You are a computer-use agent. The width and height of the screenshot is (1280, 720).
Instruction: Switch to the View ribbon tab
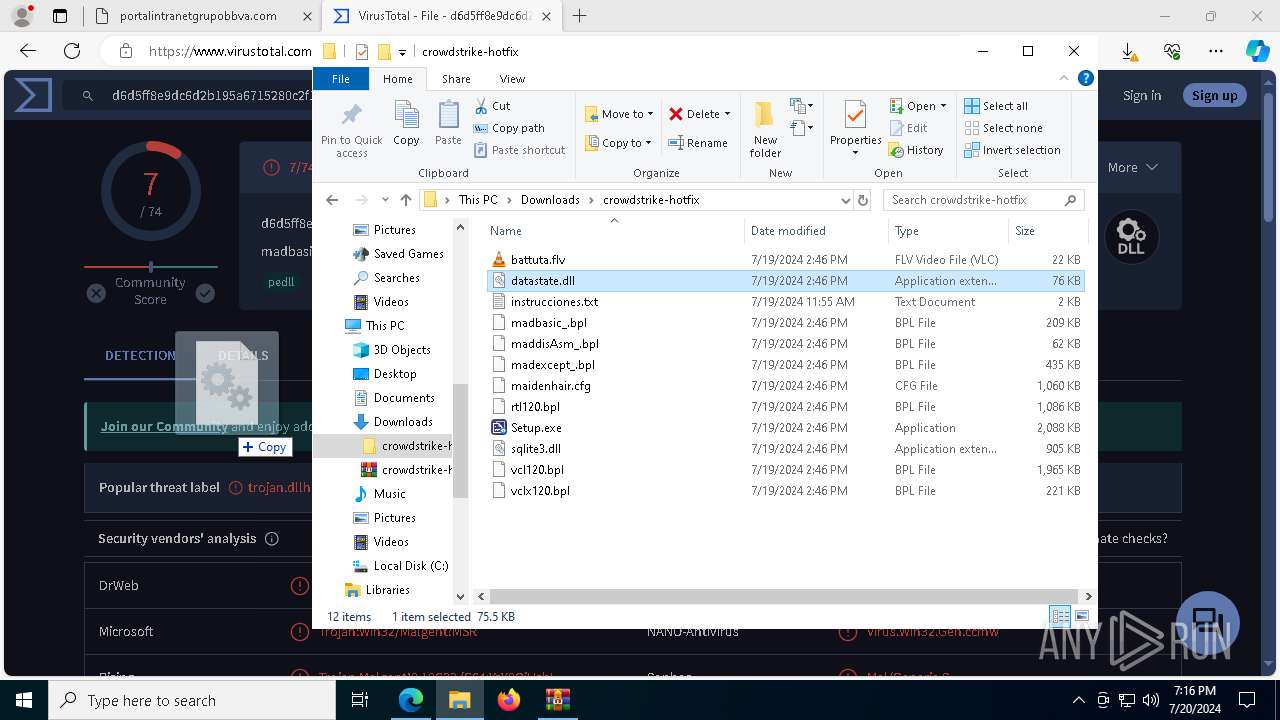pos(512,79)
